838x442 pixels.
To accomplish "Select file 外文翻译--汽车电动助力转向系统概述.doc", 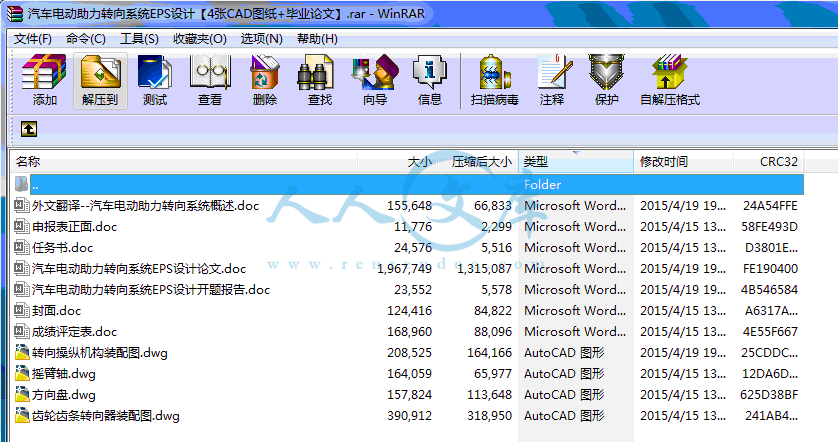I will click(x=145, y=206).
